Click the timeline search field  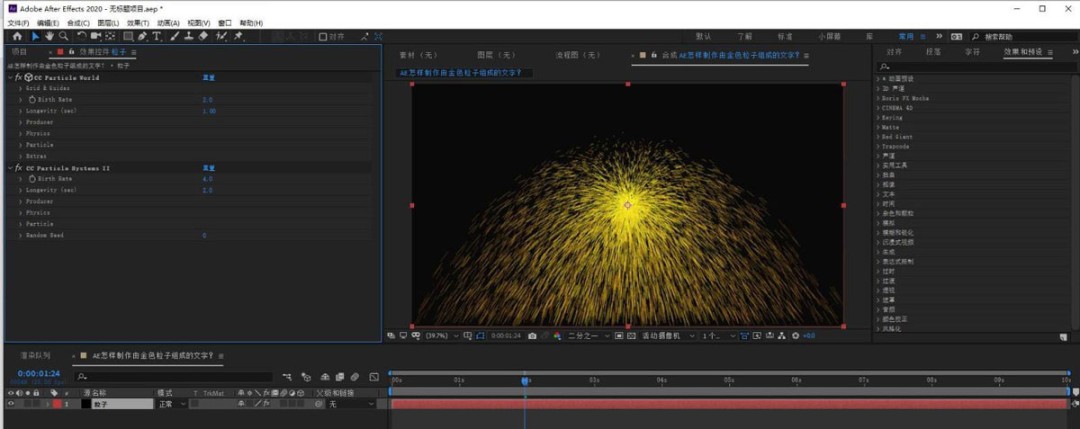click(175, 377)
